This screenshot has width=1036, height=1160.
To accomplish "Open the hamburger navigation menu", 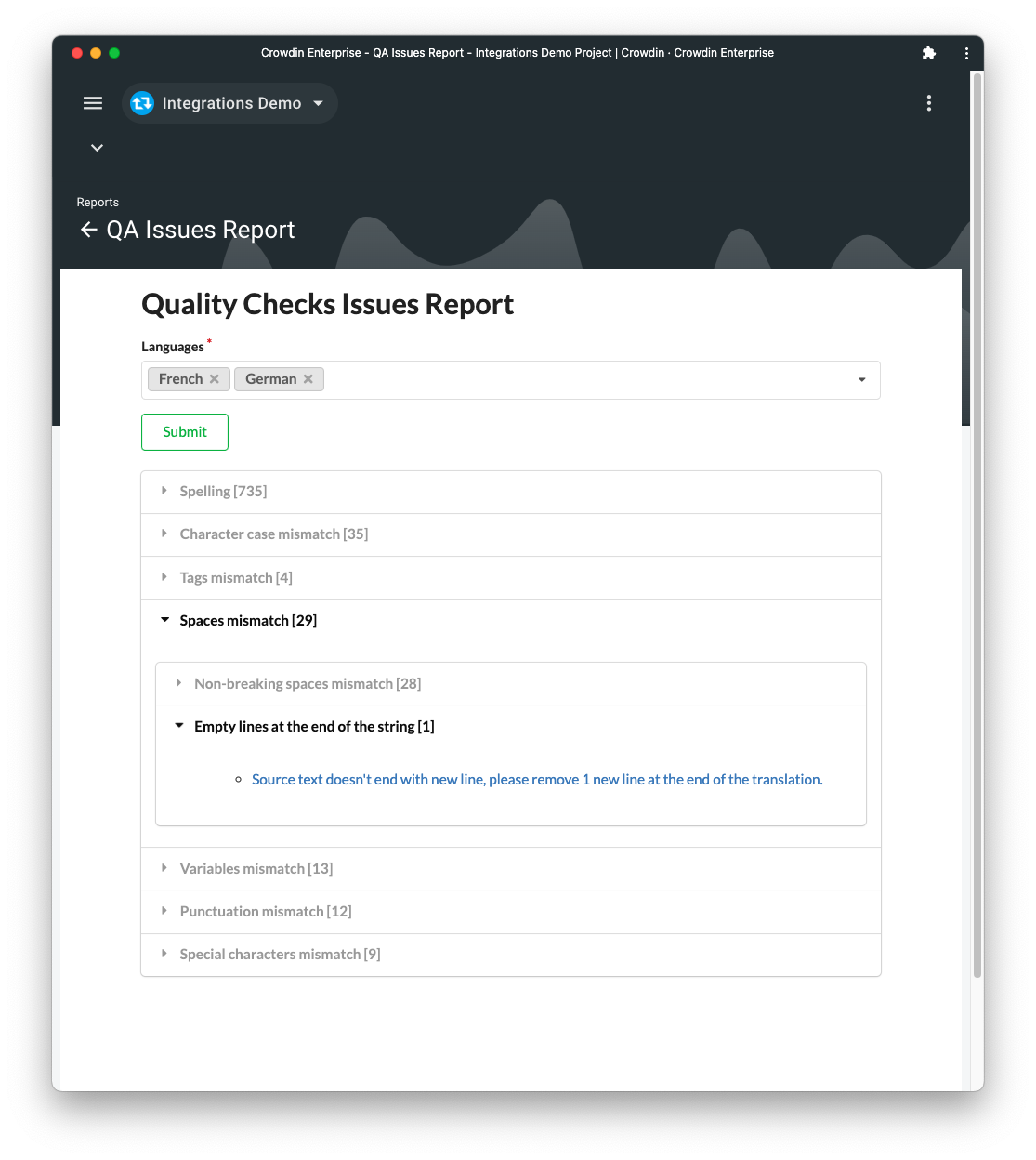I will [93, 103].
